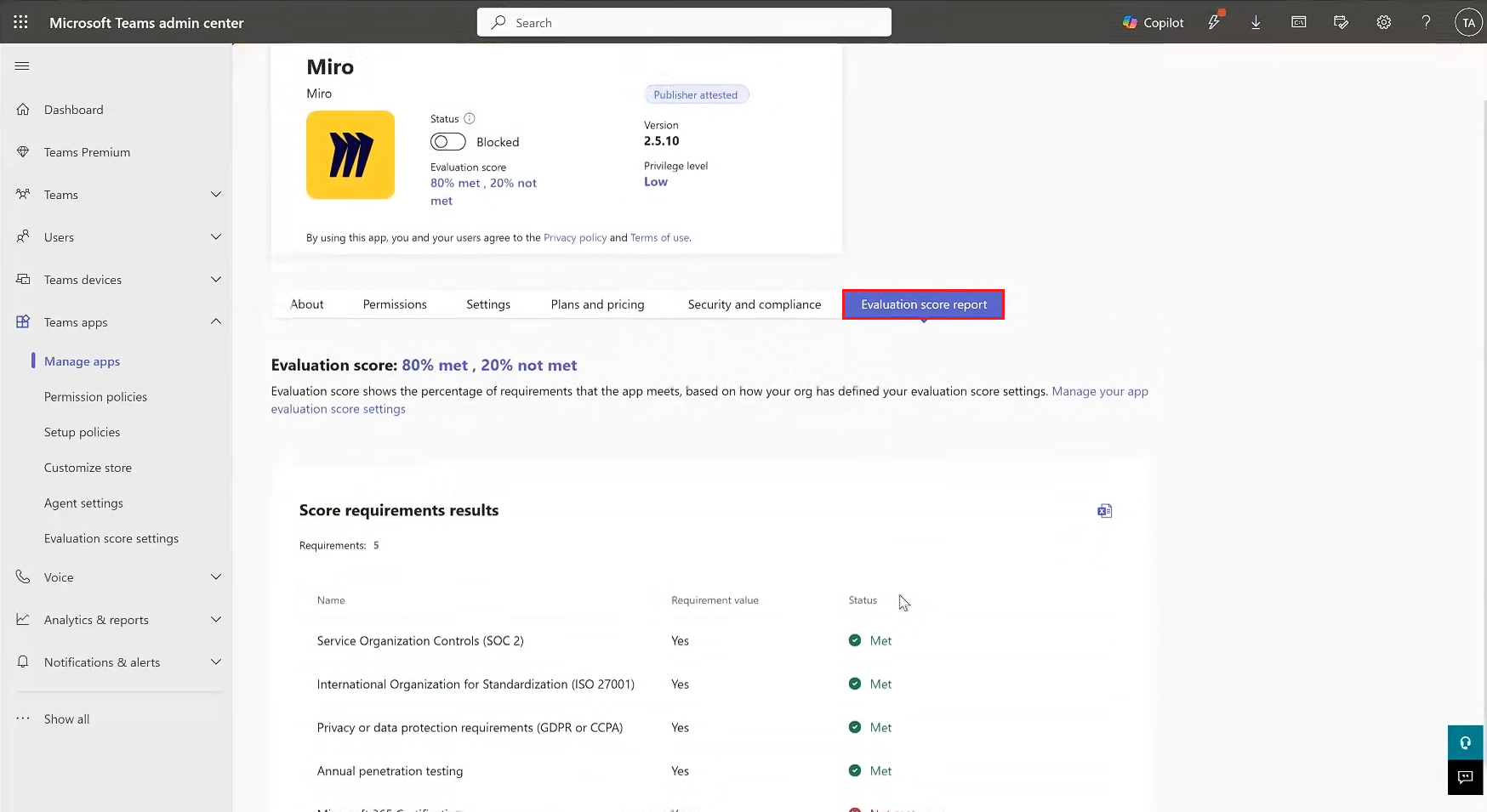This screenshot has height=812, width=1487.
Task: Export score results to Excel icon
Action: click(x=1104, y=511)
